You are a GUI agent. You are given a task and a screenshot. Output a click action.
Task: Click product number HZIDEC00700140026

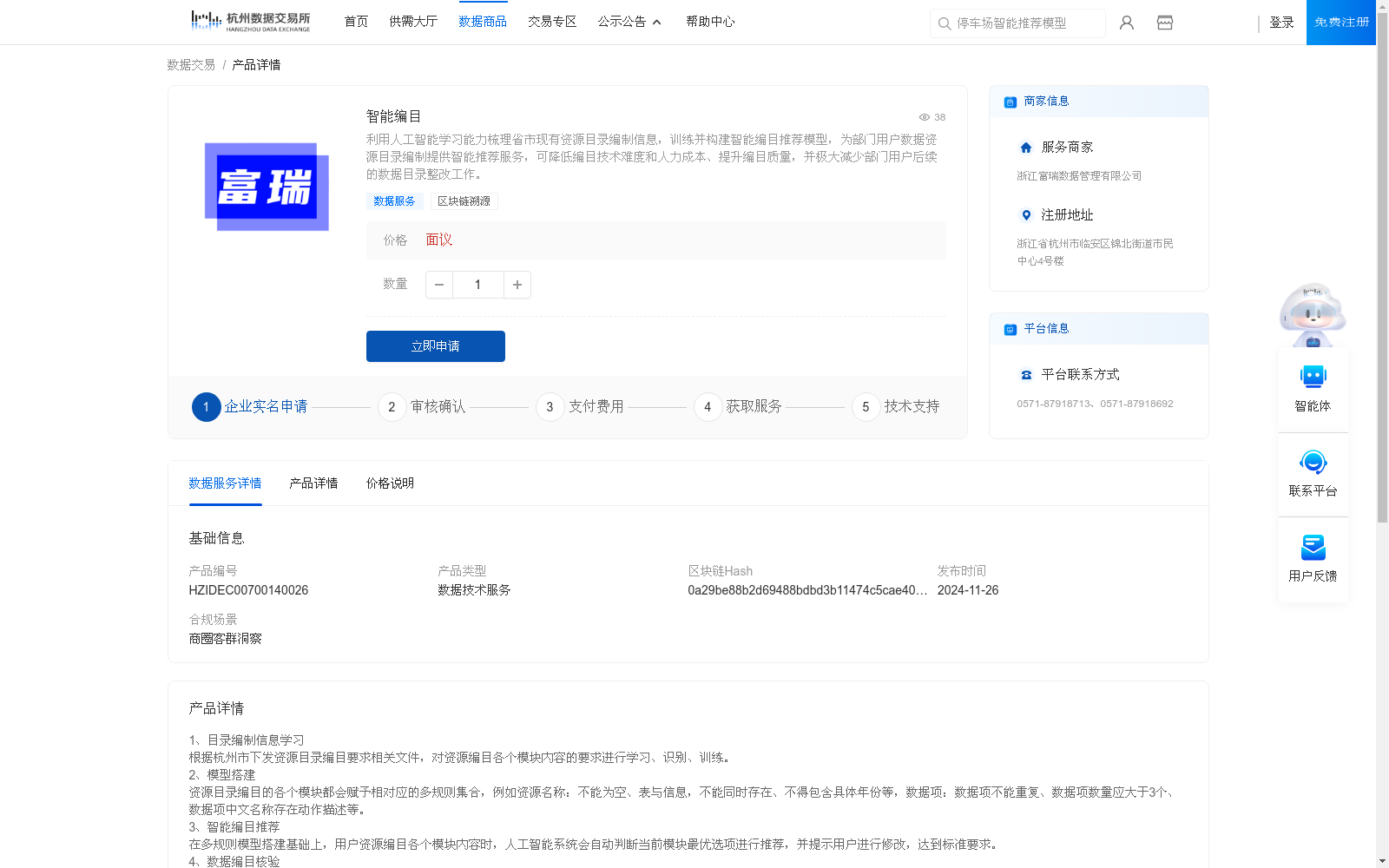(x=248, y=590)
